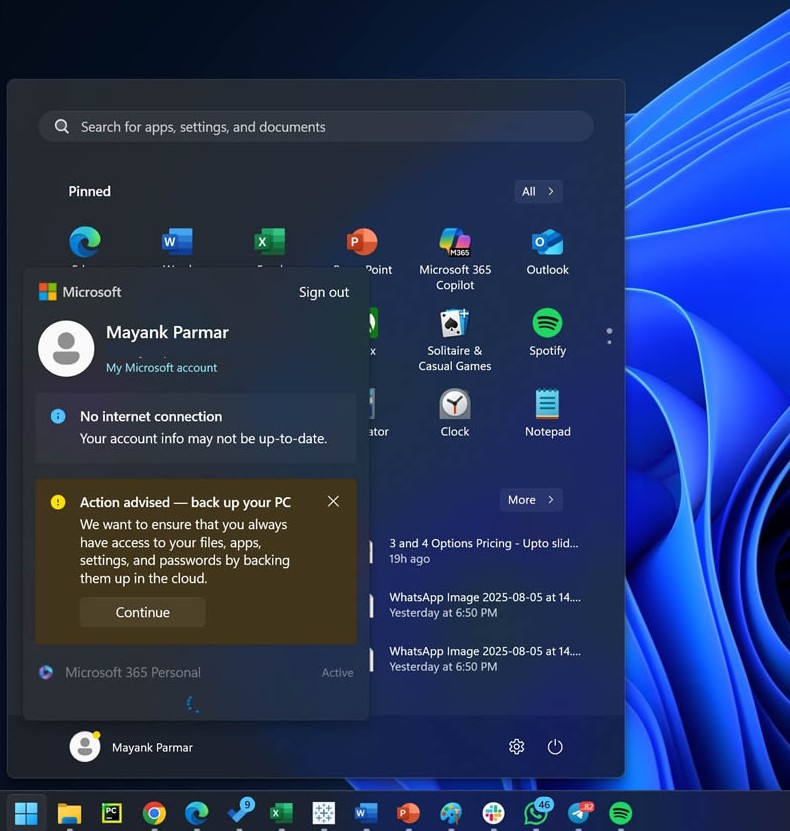
Task: Switch to Word on the taskbar
Action: tap(366, 813)
